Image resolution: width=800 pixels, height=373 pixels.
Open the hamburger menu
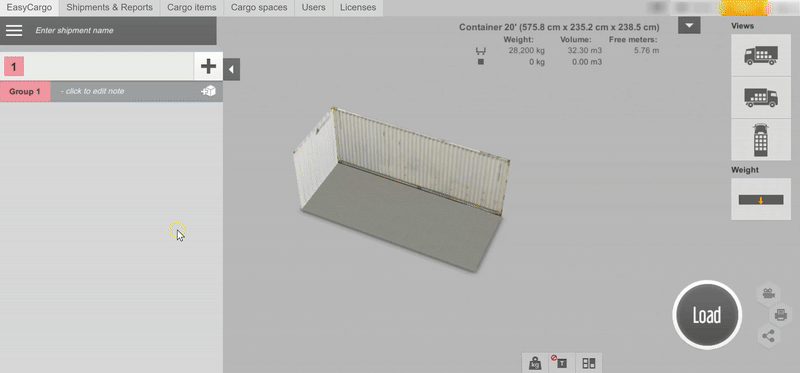(x=14, y=31)
